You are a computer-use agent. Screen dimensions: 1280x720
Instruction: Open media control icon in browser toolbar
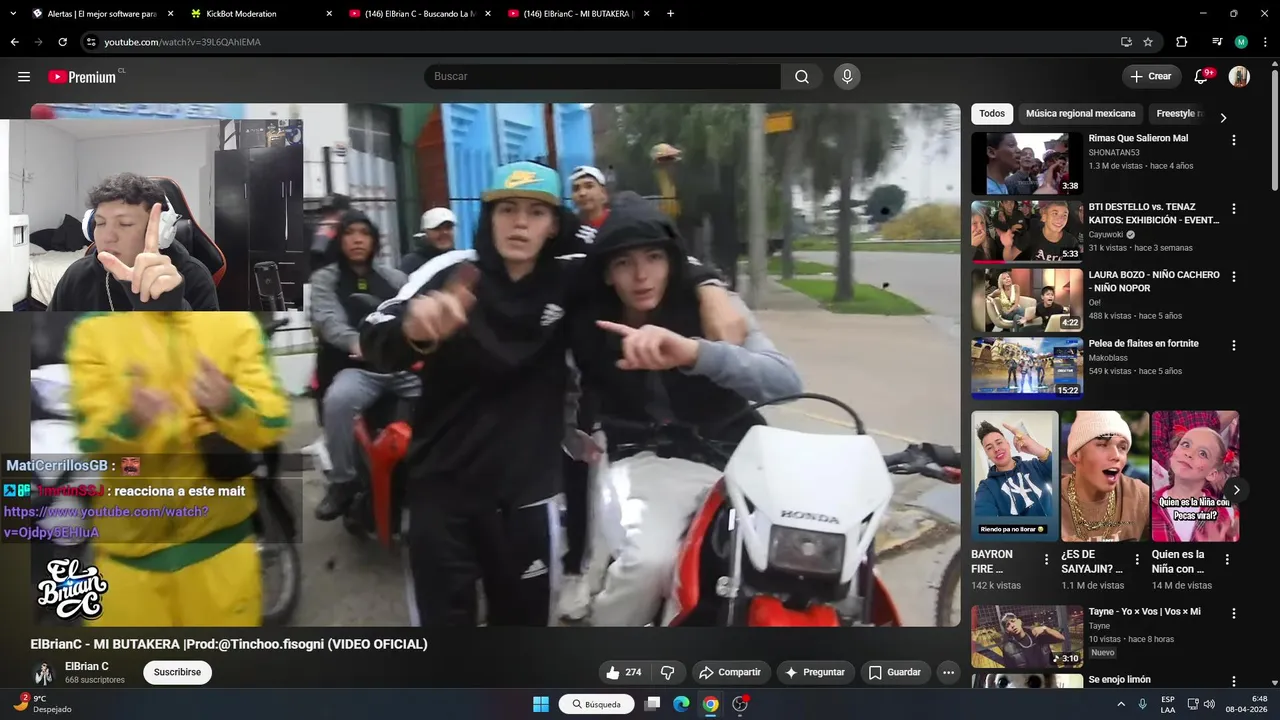(1217, 42)
